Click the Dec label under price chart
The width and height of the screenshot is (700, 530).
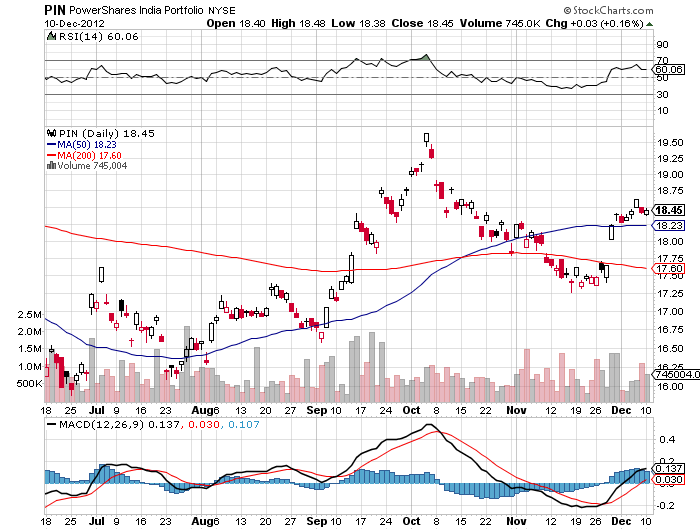tap(621, 410)
